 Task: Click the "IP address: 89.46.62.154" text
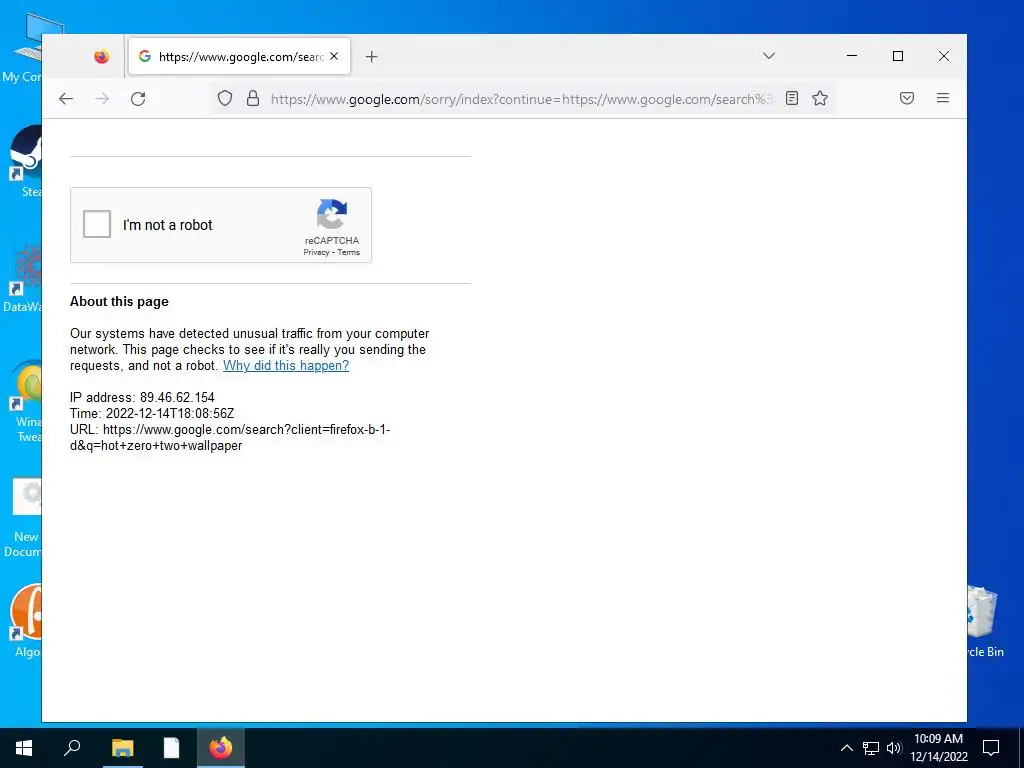[142, 398]
